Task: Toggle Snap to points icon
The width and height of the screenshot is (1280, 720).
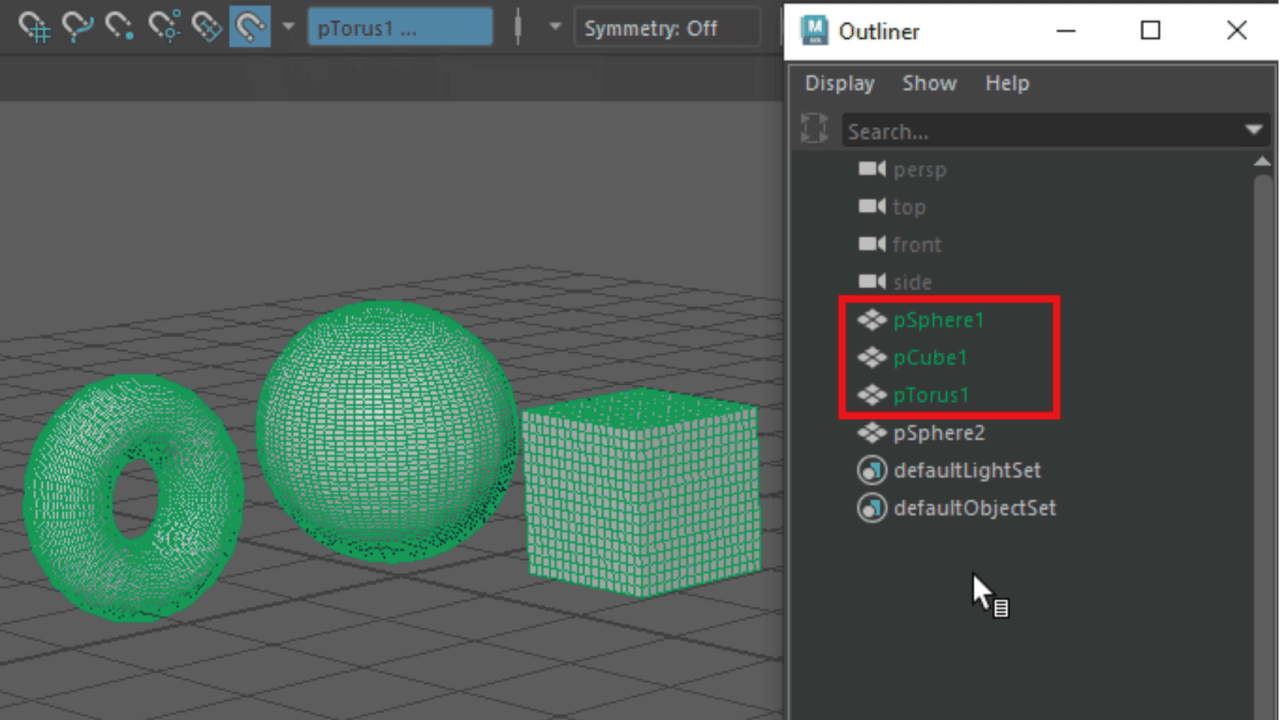Action: click(120, 27)
